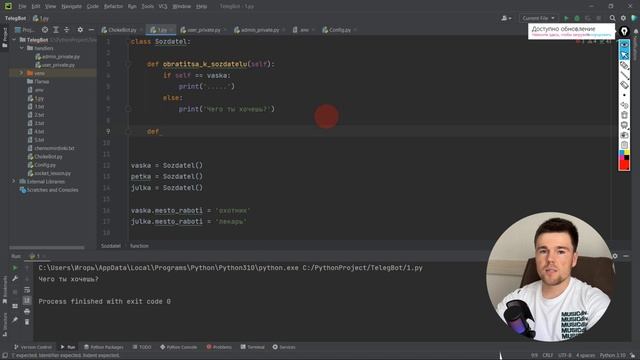Expand the venv folder
The width and height of the screenshot is (640, 360).
click(22, 73)
